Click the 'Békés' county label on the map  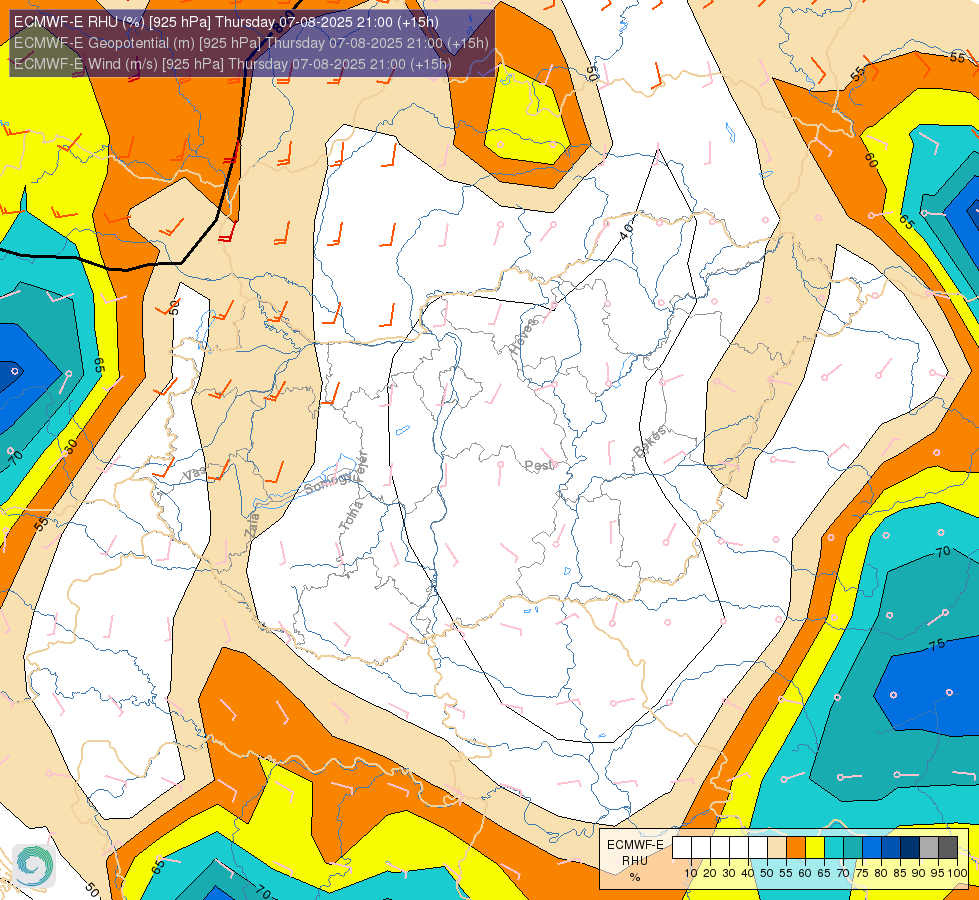[649, 441]
